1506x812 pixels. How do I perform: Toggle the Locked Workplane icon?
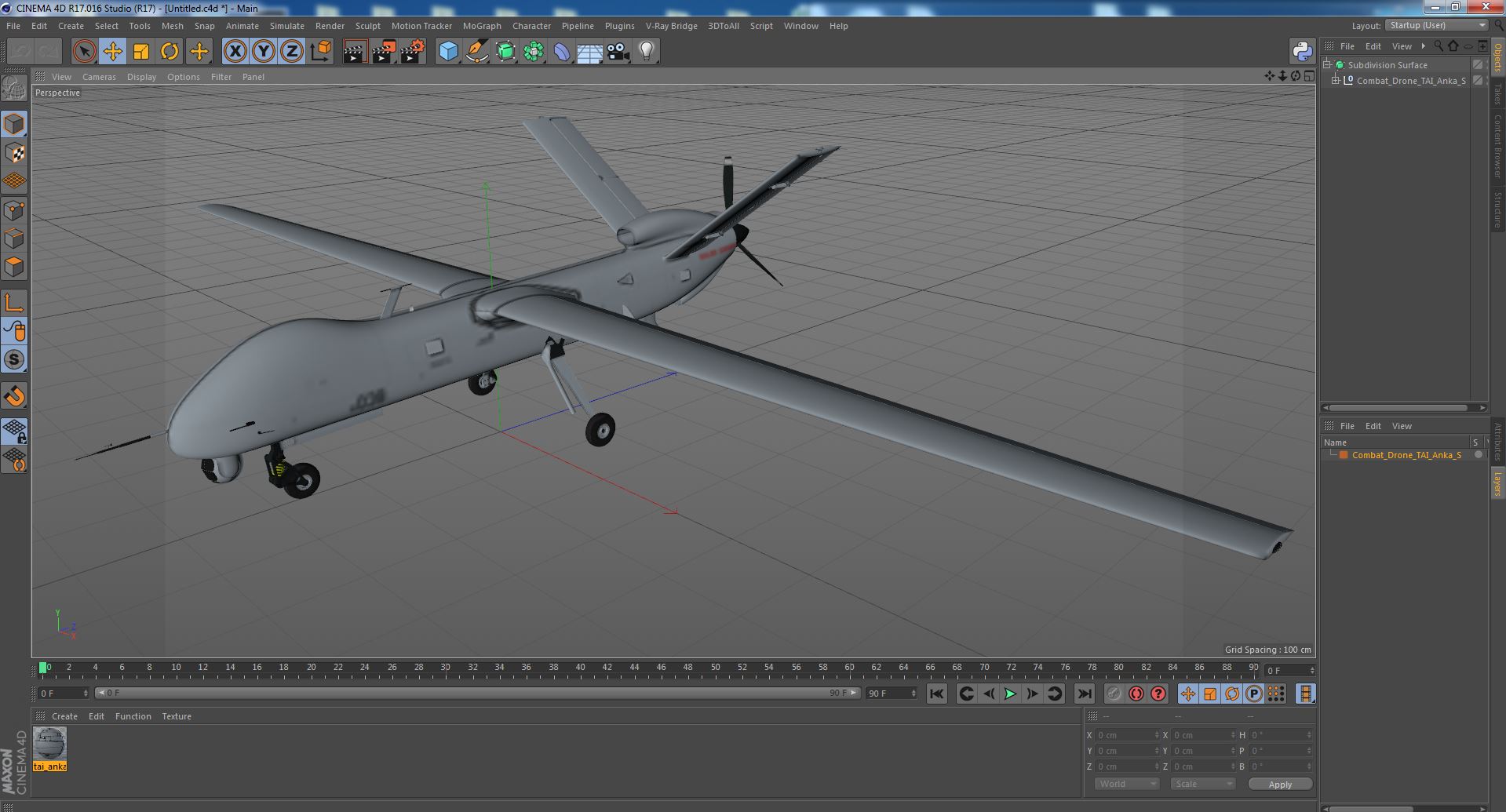14,431
